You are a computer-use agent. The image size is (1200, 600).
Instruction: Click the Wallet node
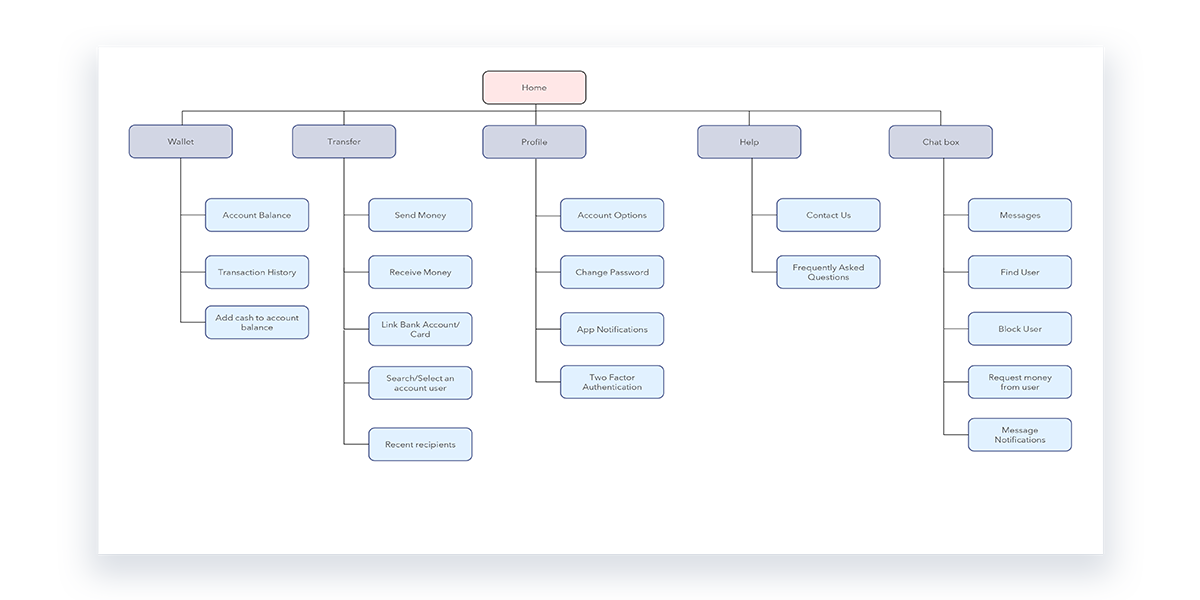click(180, 141)
